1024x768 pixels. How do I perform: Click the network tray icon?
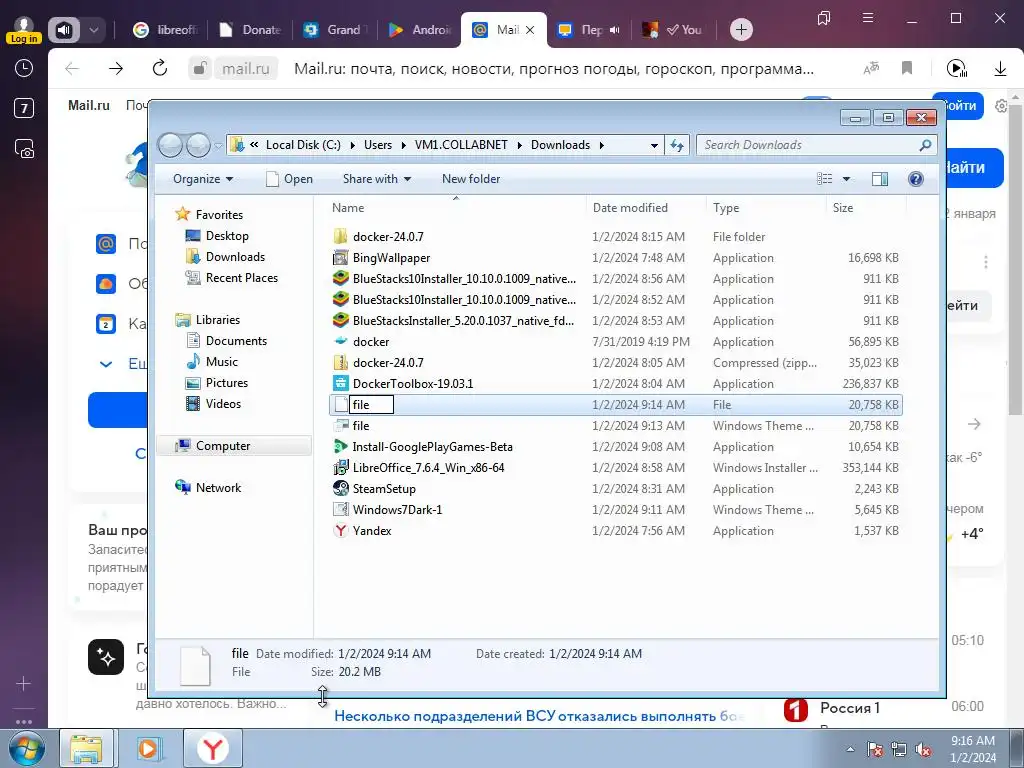point(899,749)
